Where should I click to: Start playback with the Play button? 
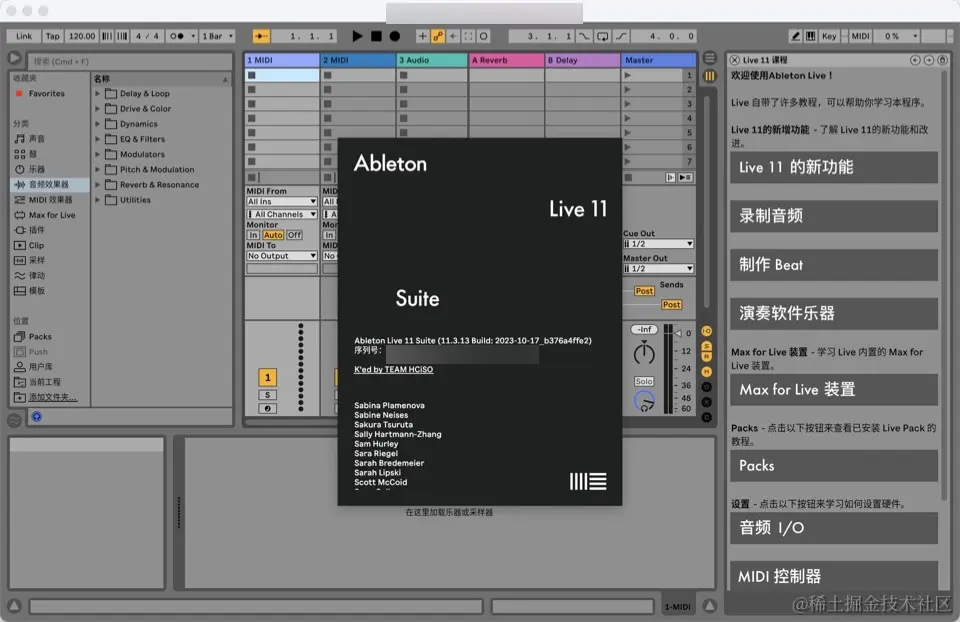[357, 36]
